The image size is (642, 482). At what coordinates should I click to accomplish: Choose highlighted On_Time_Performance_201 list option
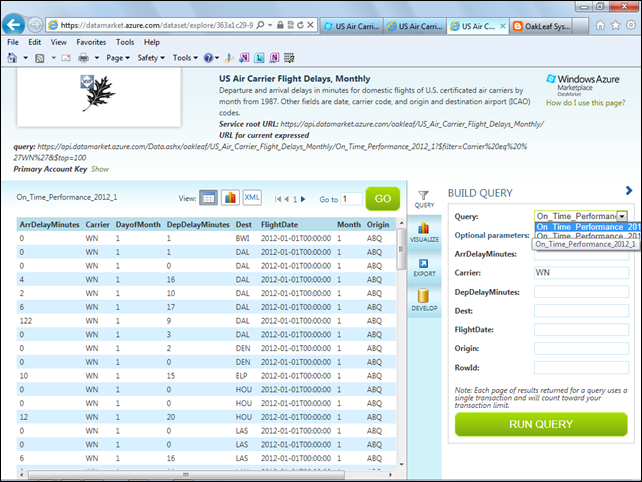[x=588, y=227]
